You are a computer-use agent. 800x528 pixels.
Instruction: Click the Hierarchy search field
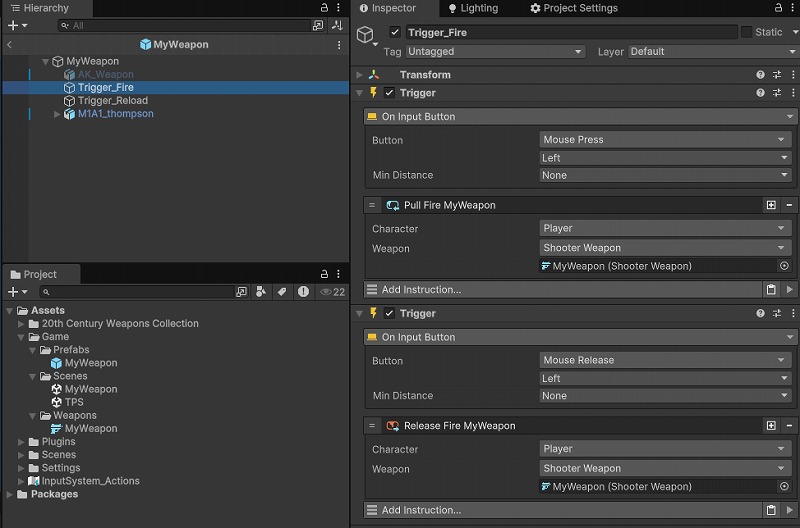(x=184, y=26)
